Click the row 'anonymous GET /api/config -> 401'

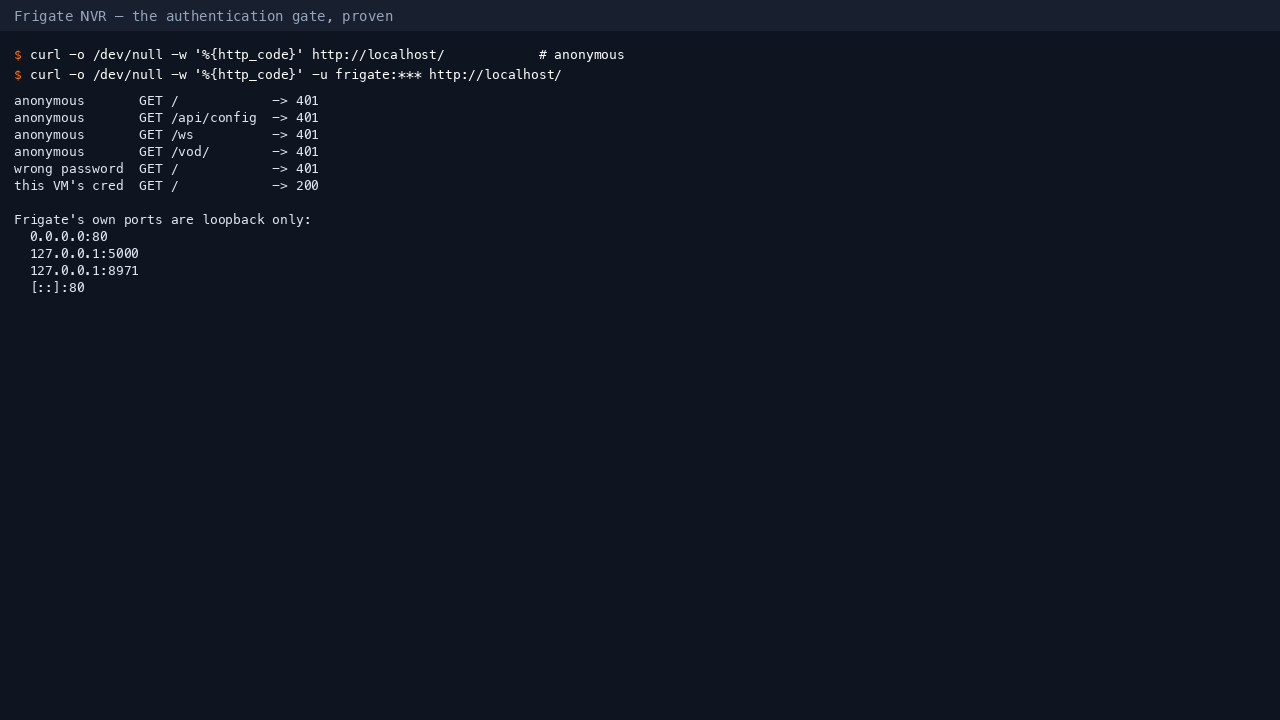tap(166, 118)
